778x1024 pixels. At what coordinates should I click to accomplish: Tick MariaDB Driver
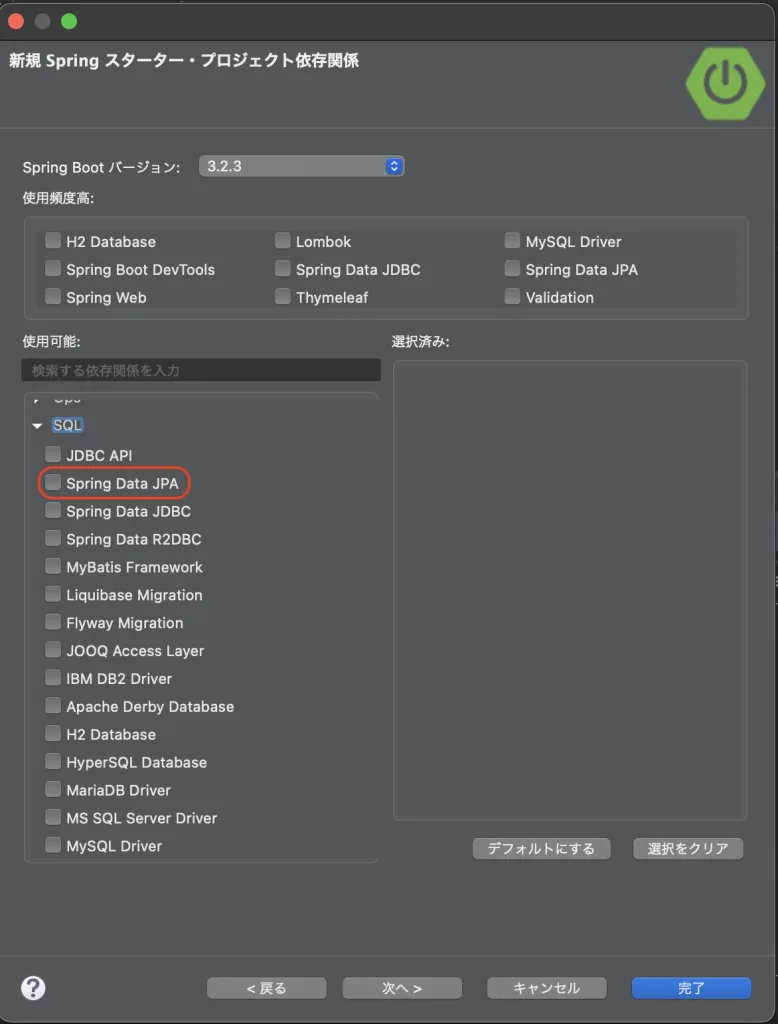[53, 790]
